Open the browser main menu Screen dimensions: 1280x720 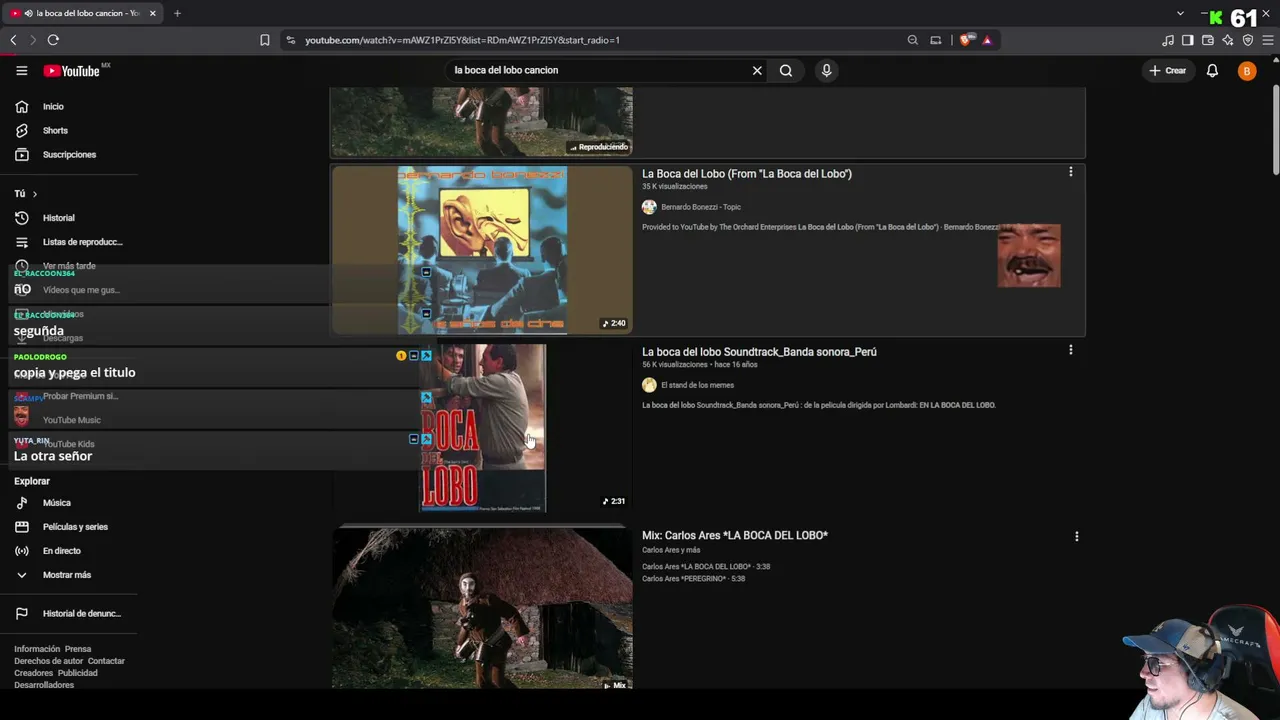[x=1268, y=40]
